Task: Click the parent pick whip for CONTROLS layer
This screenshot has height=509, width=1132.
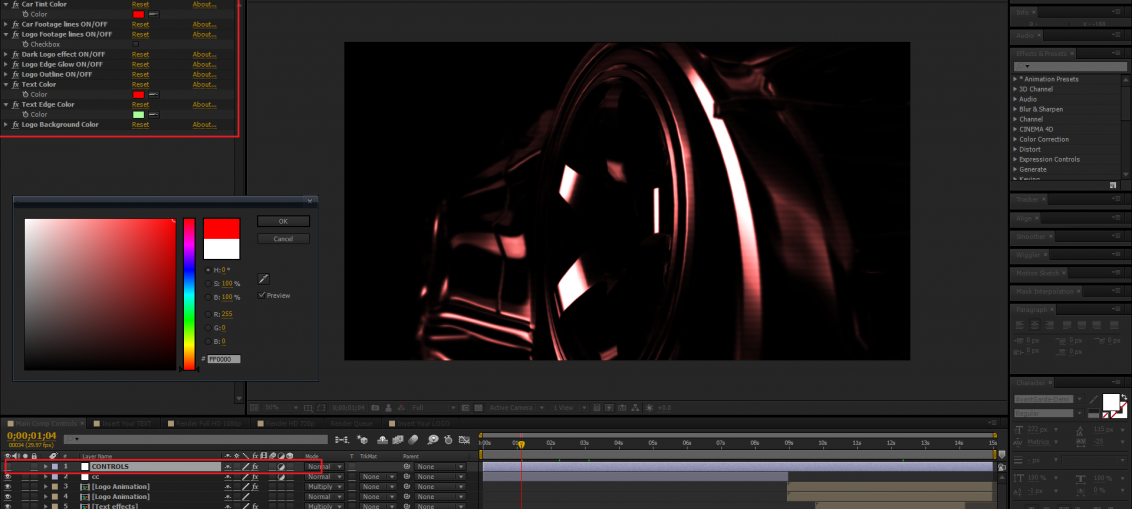Action: [407, 467]
